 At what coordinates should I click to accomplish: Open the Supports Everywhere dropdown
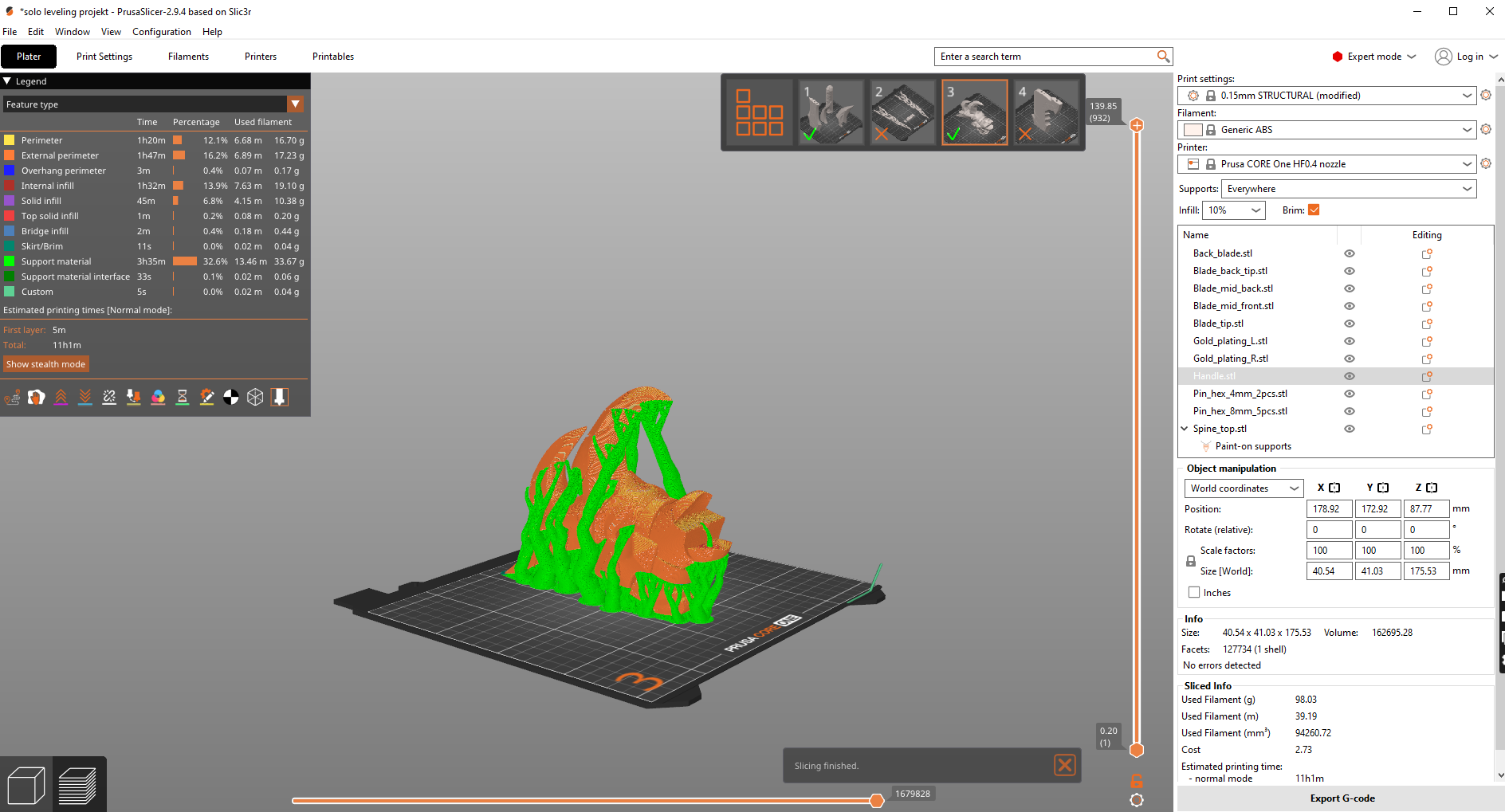point(1349,189)
